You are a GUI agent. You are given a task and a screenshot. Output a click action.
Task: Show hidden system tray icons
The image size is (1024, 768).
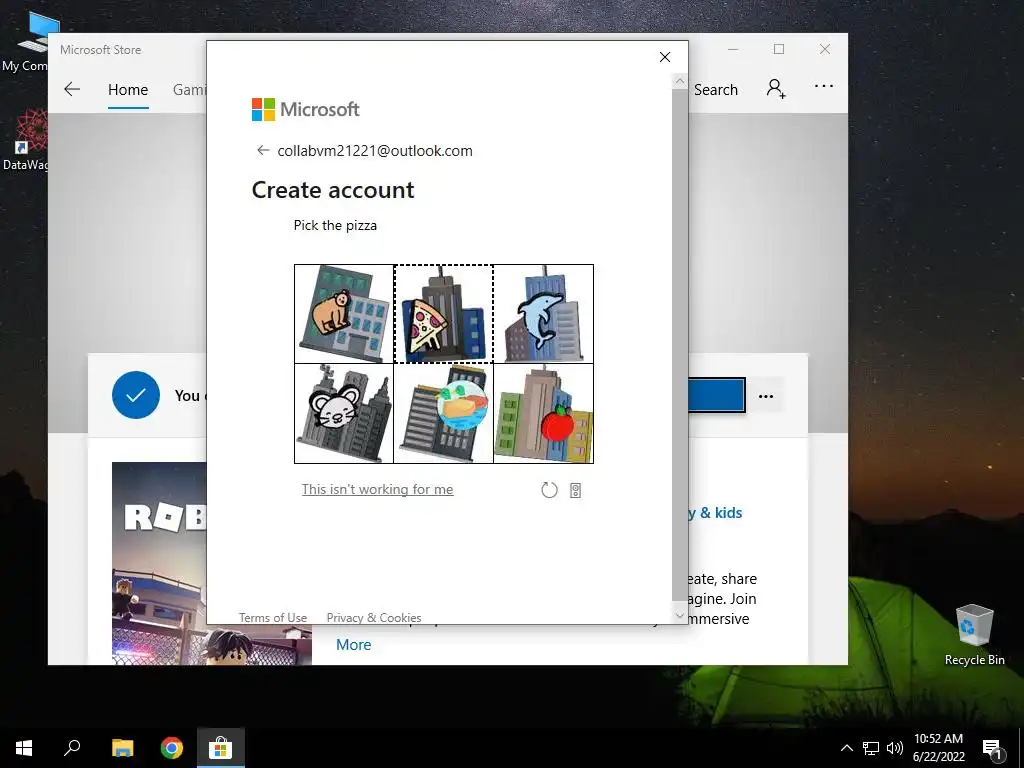846,748
